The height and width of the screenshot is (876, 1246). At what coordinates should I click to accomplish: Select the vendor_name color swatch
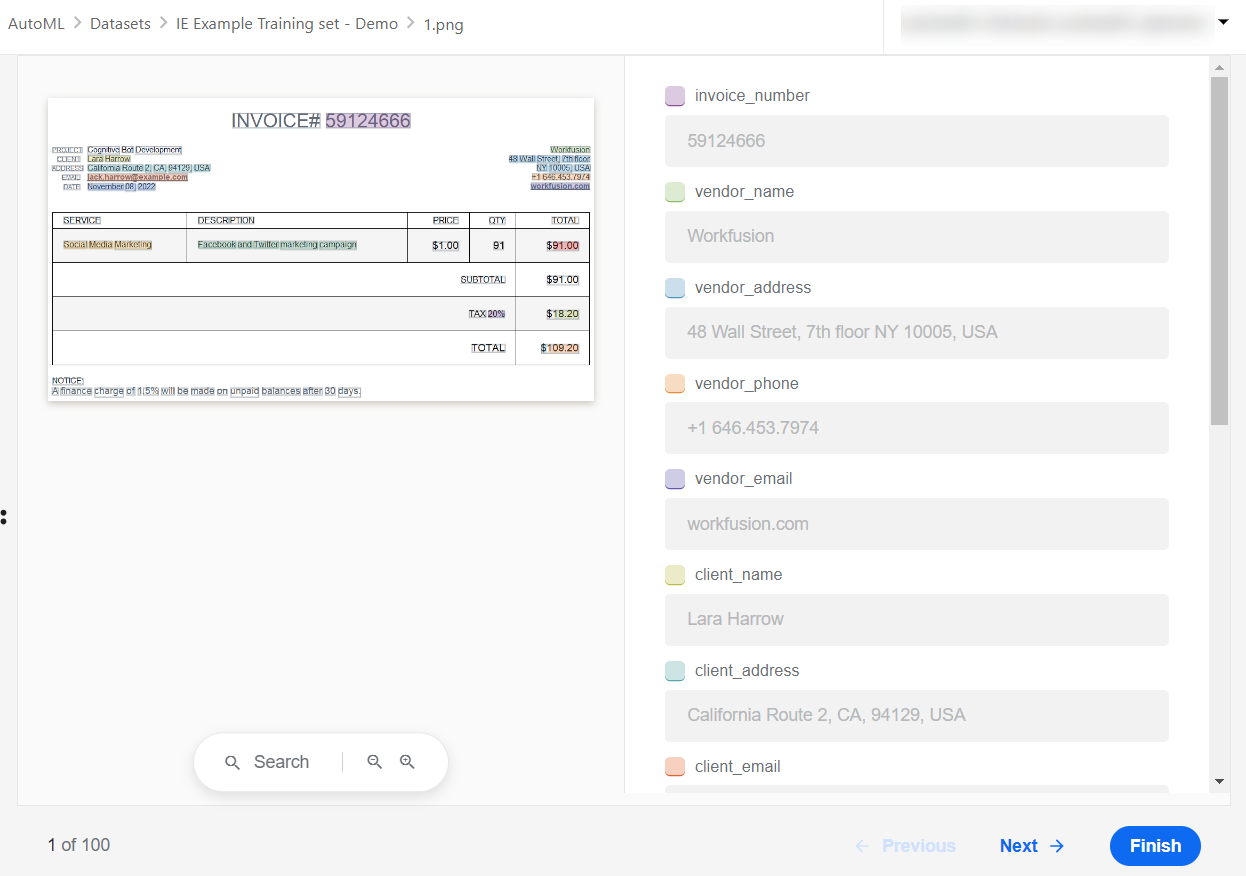tap(675, 192)
